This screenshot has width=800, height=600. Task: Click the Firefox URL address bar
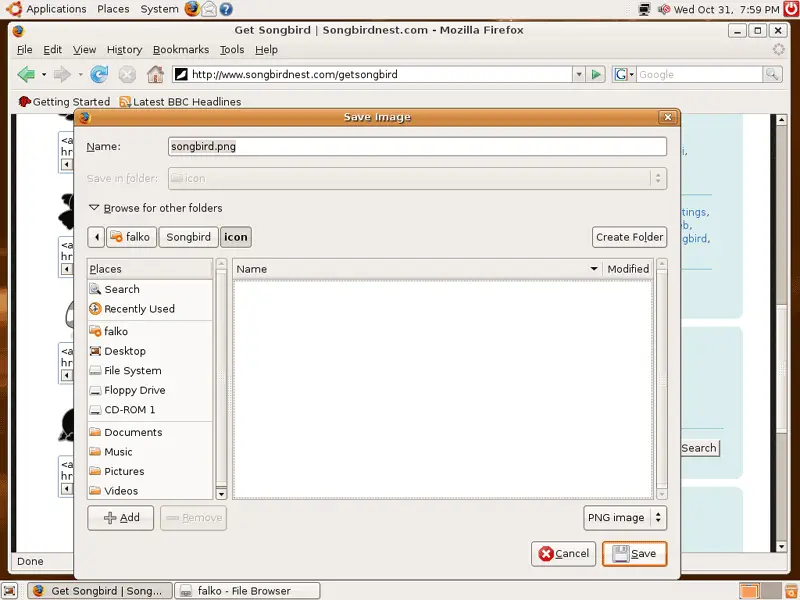click(x=372, y=74)
